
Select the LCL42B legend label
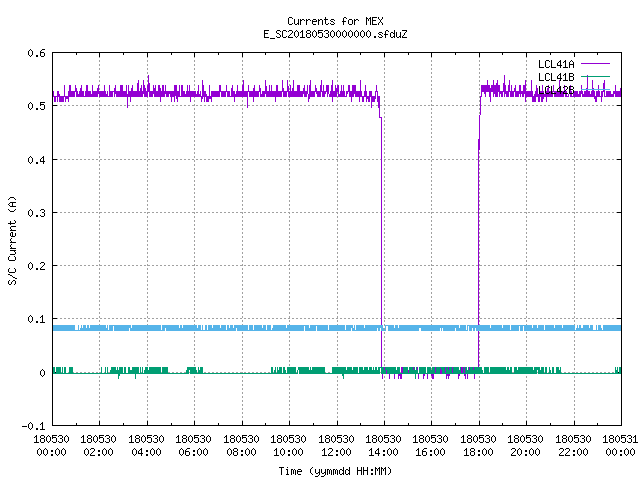[x=556, y=90]
